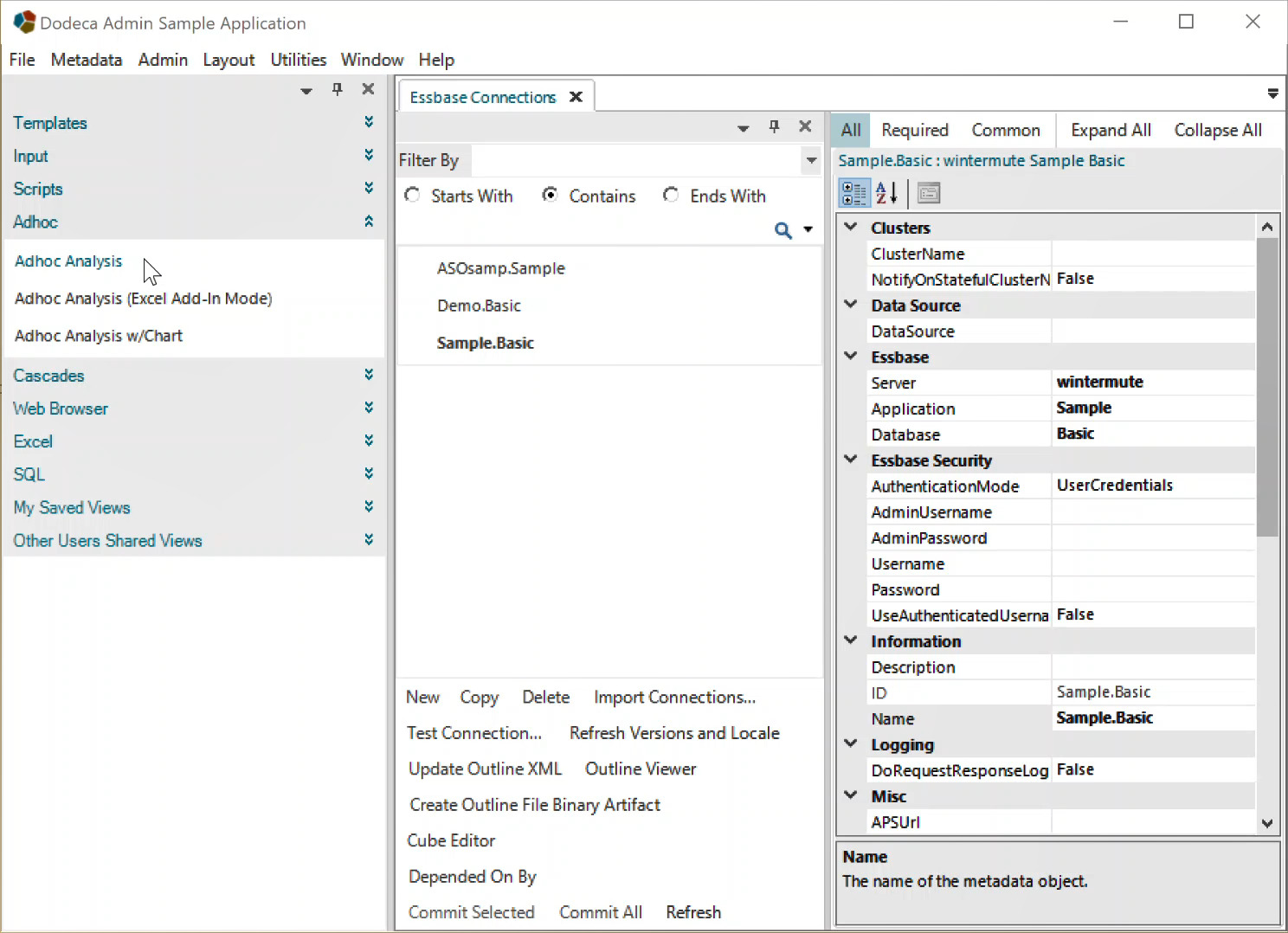Open the Cube Editor
The image size is (1288, 933).
coord(451,840)
